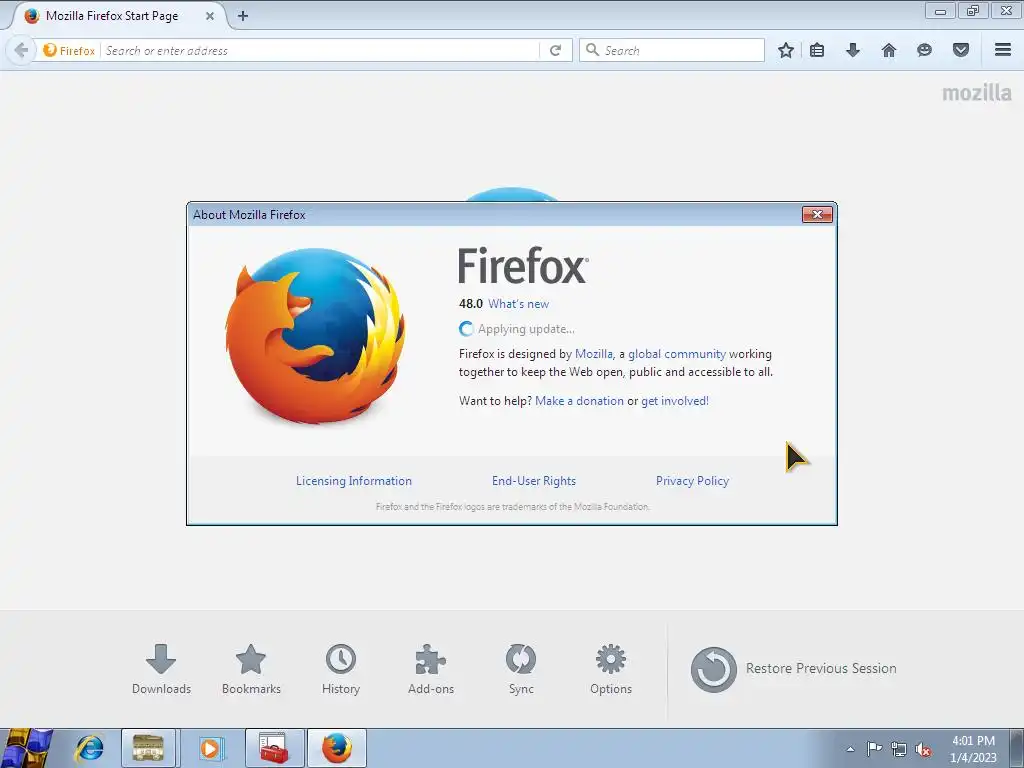Open the file explorer taskbar icon
The width and height of the screenshot is (1024, 768).
point(148,748)
